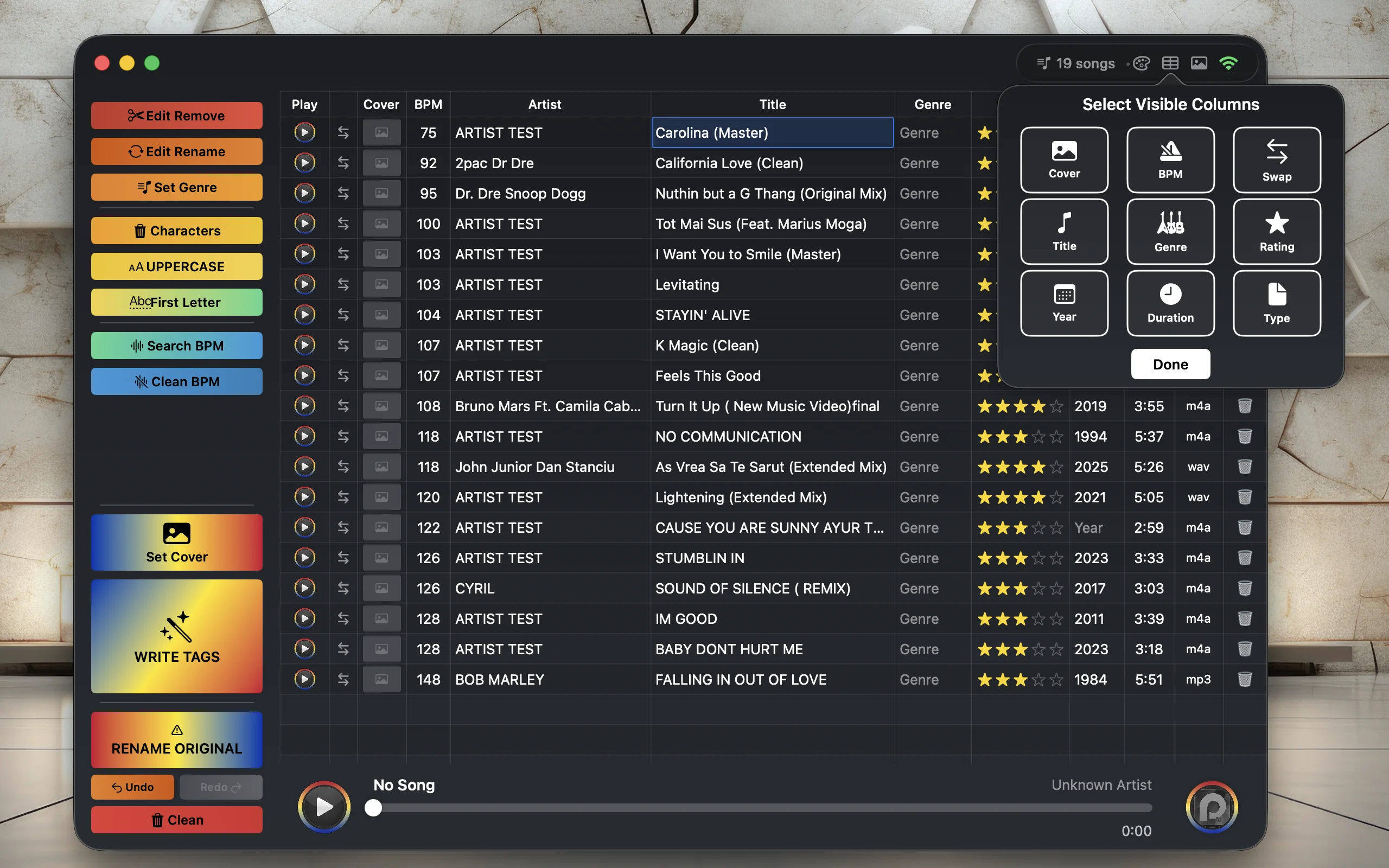Click the image icon next to wifi indicator
This screenshot has height=868, width=1389.
click(1199, 63)
